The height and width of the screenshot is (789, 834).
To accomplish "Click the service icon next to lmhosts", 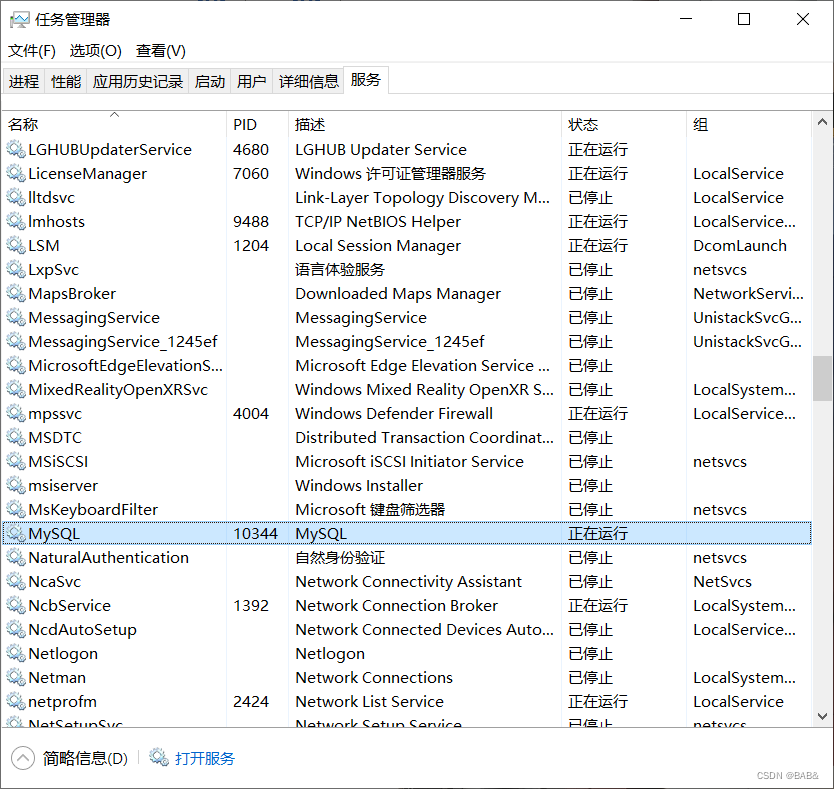I will [16, 221].
